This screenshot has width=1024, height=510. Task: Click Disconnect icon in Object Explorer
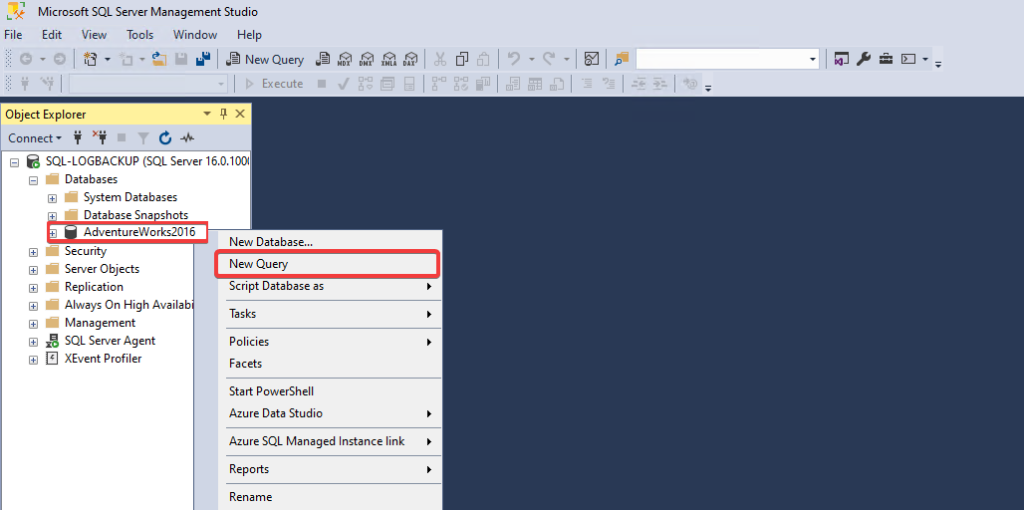(x=99, y=138)
